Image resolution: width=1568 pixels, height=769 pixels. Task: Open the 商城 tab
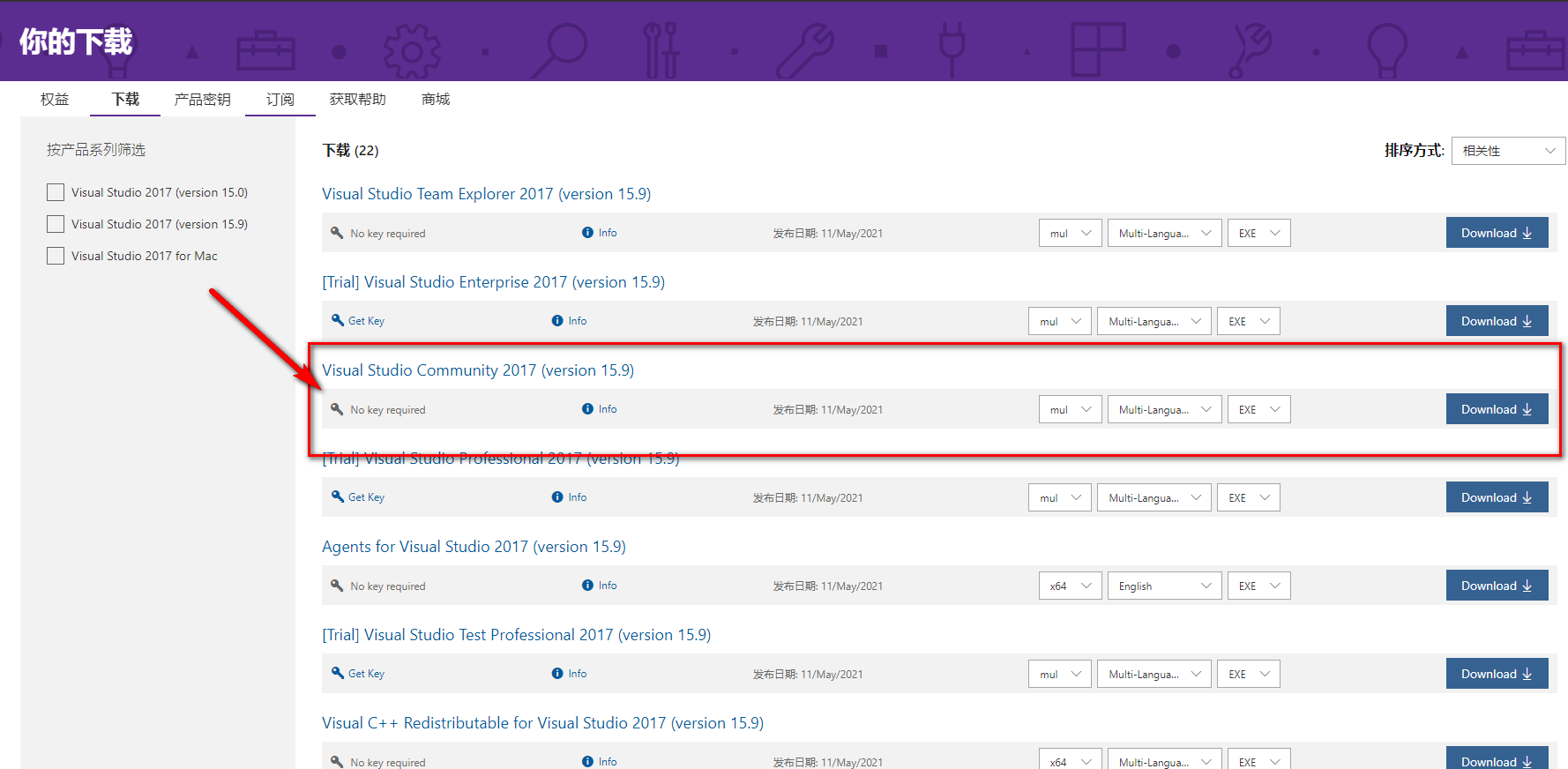pyautogui.click(x=436, y=99)
